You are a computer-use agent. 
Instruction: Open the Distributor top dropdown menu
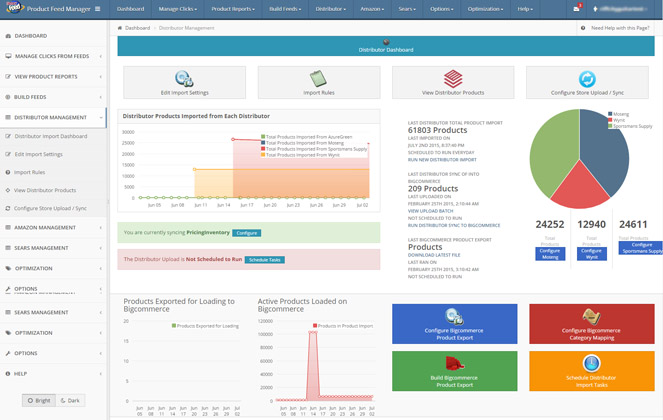331,9
